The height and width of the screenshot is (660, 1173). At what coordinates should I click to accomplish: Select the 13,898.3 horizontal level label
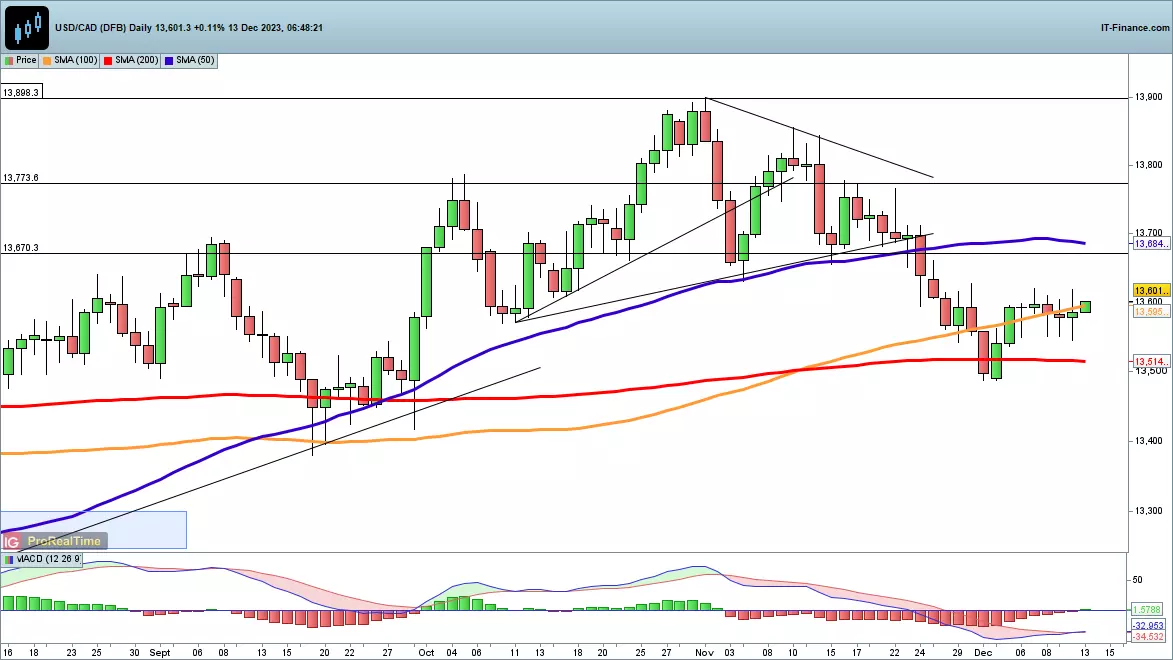tap(21, 92)
